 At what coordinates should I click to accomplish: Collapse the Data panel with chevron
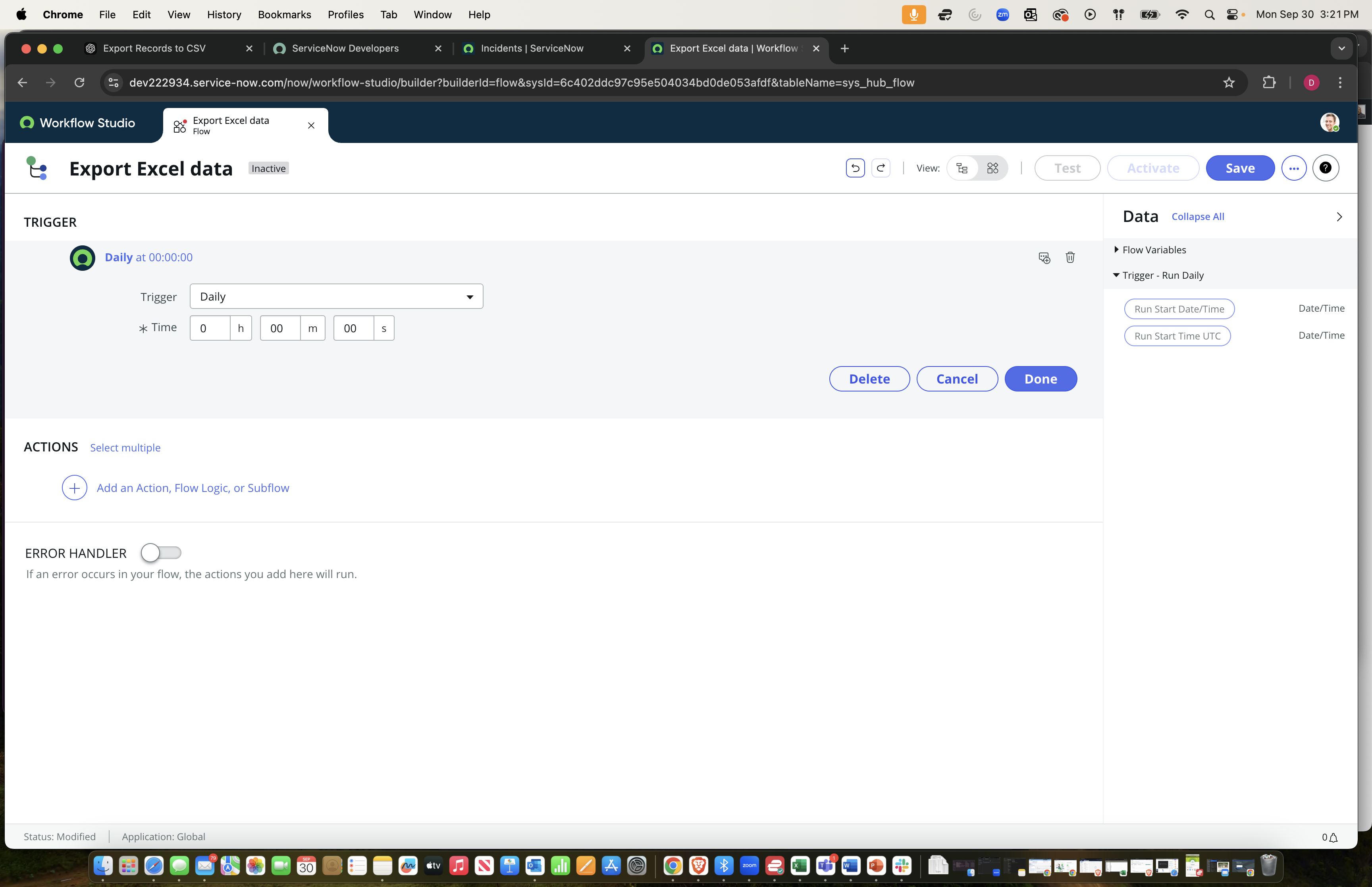click(x=1339, y=216)
